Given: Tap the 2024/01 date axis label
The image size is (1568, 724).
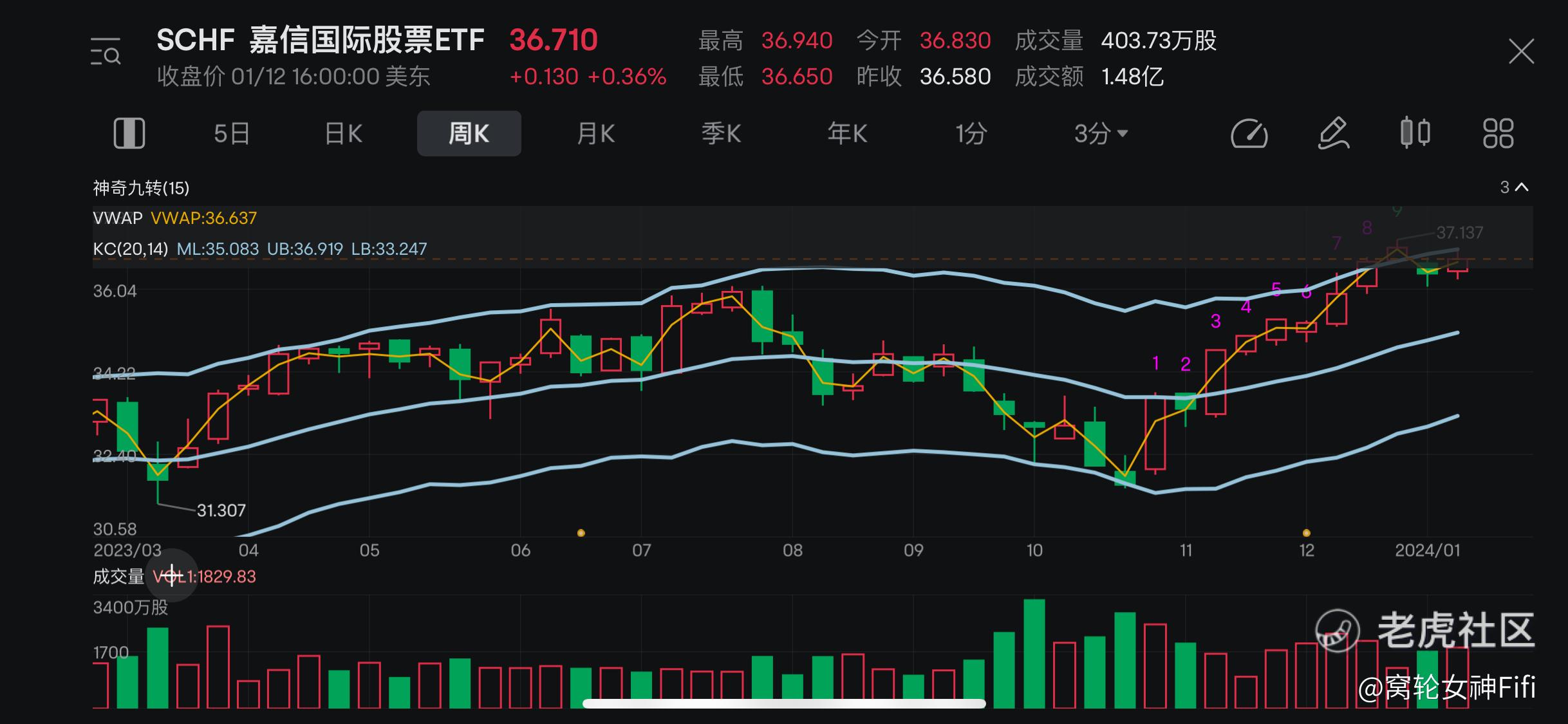Looking at the screenshot, I should point(1427,550).
